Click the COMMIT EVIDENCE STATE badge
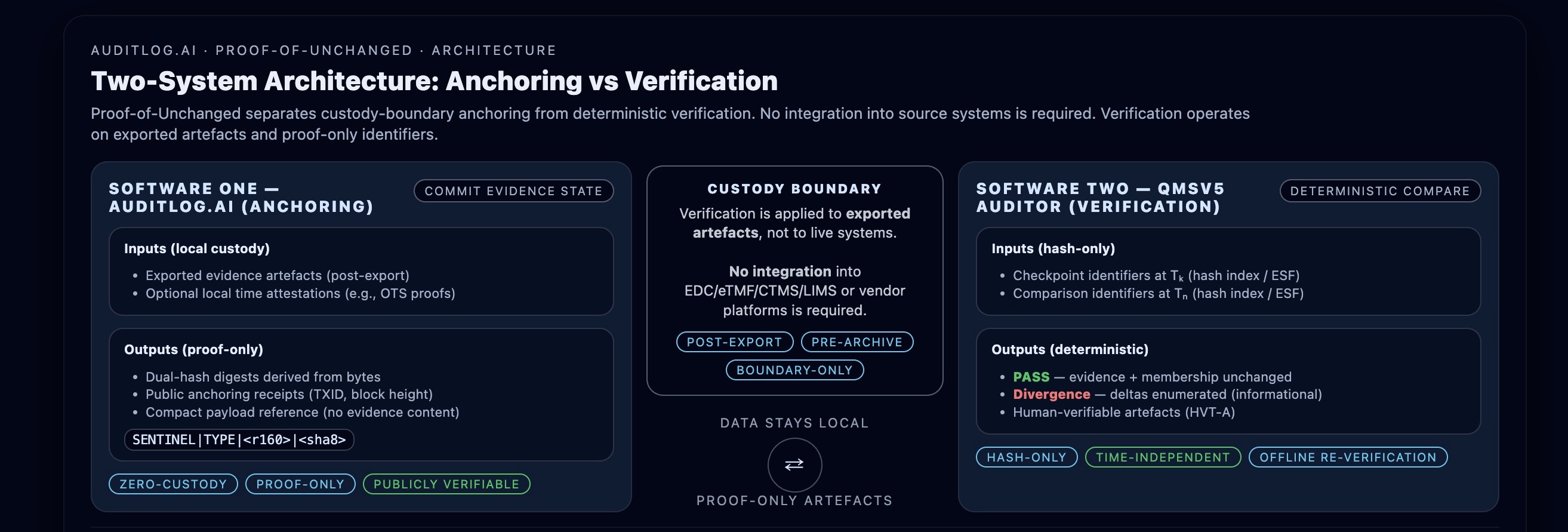The height and width of the screenshot is (532, 1568). [x=513, y=190]
